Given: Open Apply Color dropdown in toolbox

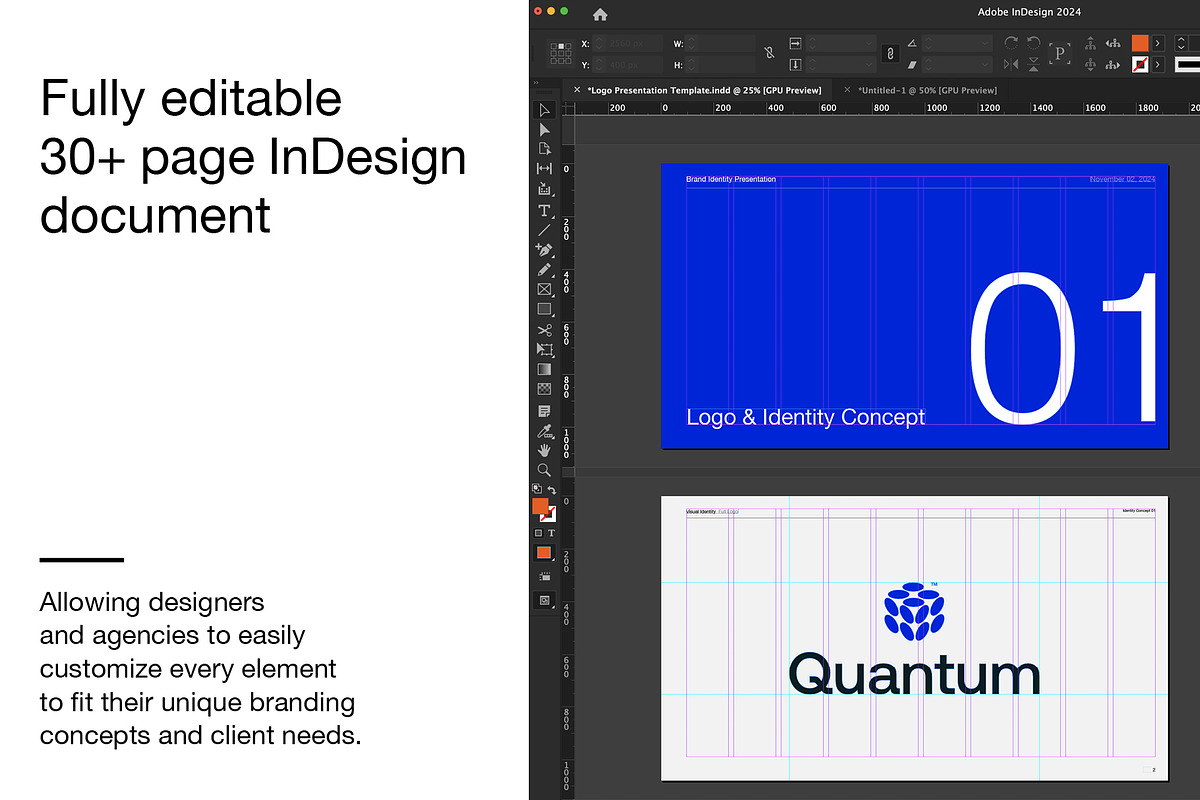Looking at the screenshot, I should point(544,552).
